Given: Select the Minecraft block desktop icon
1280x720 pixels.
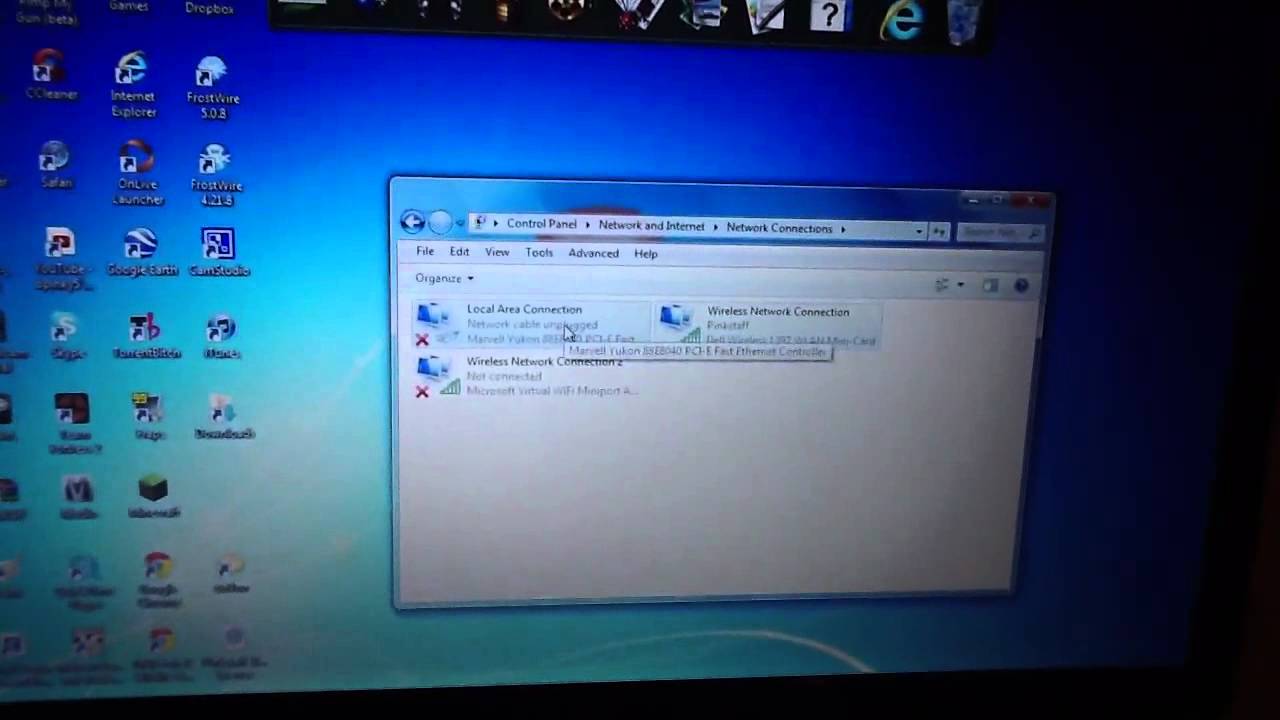Looking at the screenshot, I should click(153, 496).
